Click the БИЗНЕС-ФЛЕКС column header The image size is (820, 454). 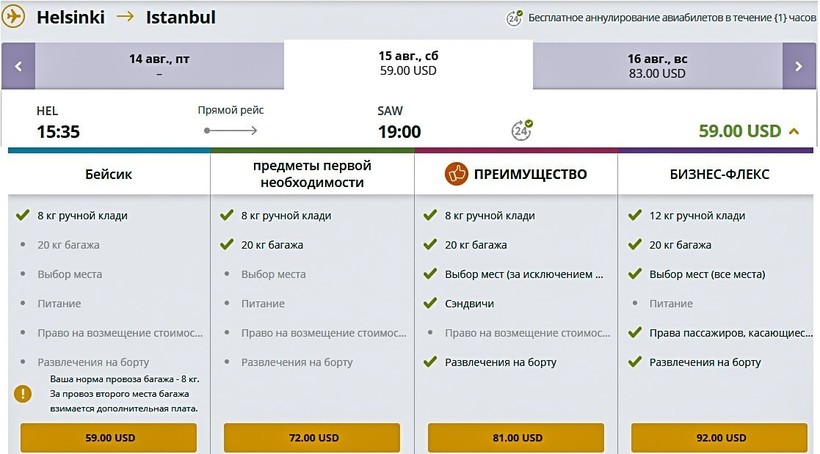point(718,174)
